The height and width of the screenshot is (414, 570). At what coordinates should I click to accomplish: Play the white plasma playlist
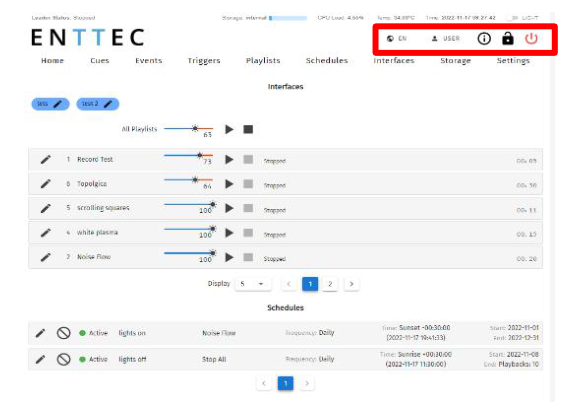click(x=229, y=233)
